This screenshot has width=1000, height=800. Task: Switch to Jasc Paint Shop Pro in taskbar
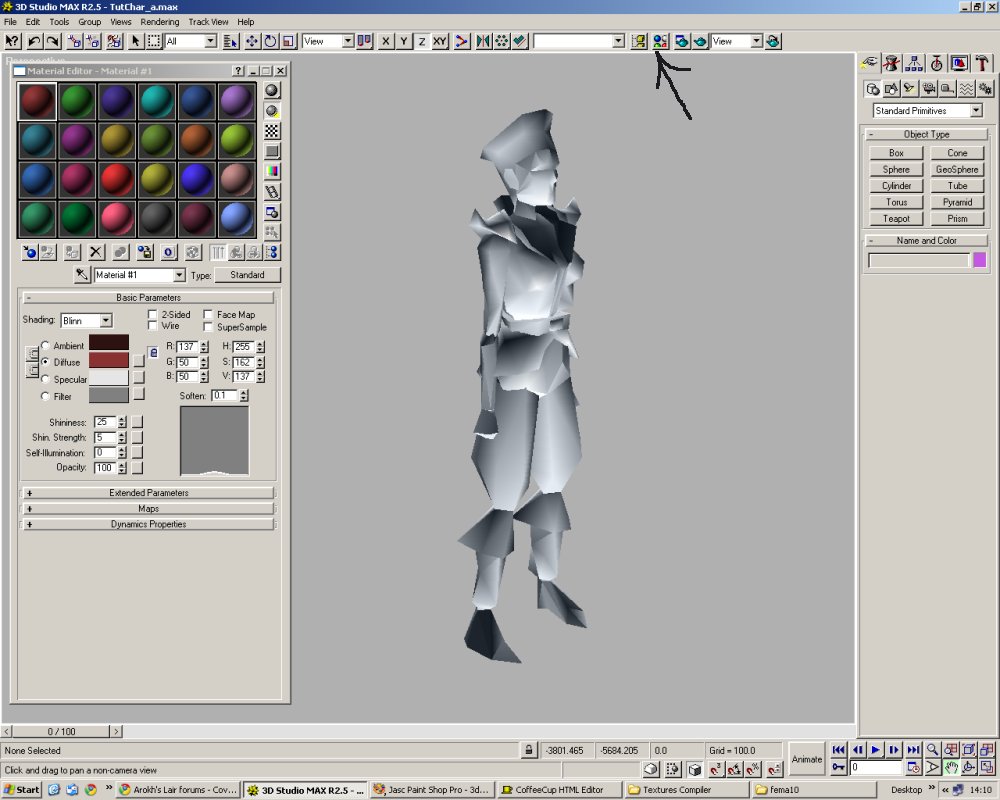(x=430, y=790)
